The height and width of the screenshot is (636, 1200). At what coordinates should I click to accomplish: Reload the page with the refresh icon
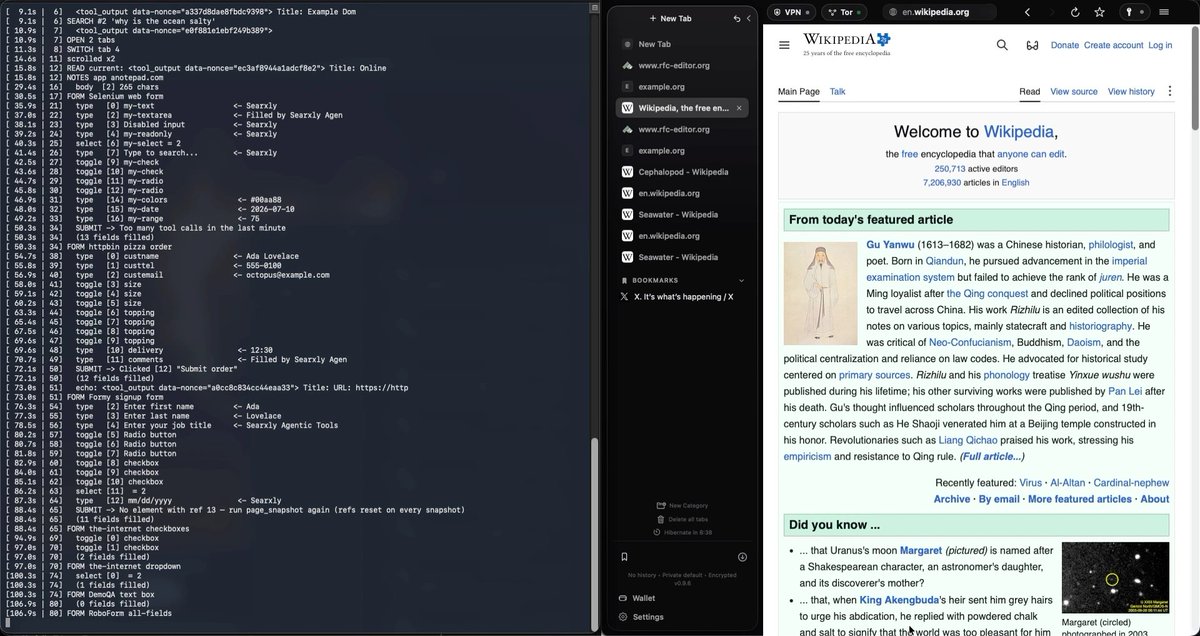point(1075,11)
